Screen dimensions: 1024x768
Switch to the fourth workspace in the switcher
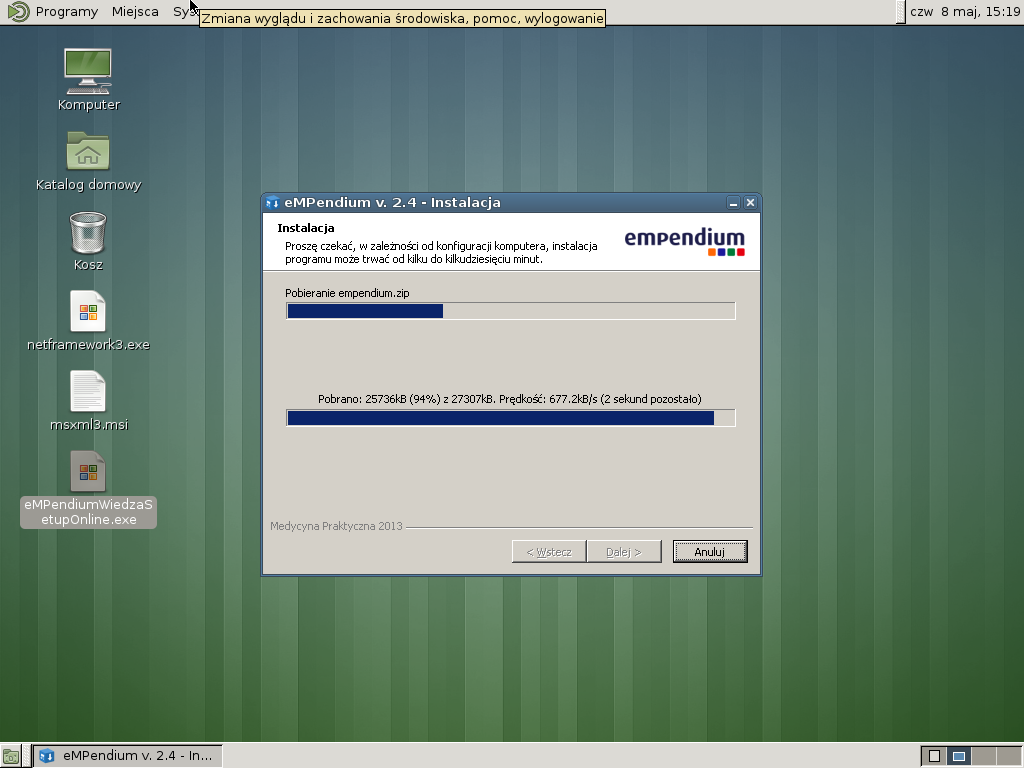pos(1009,756)
